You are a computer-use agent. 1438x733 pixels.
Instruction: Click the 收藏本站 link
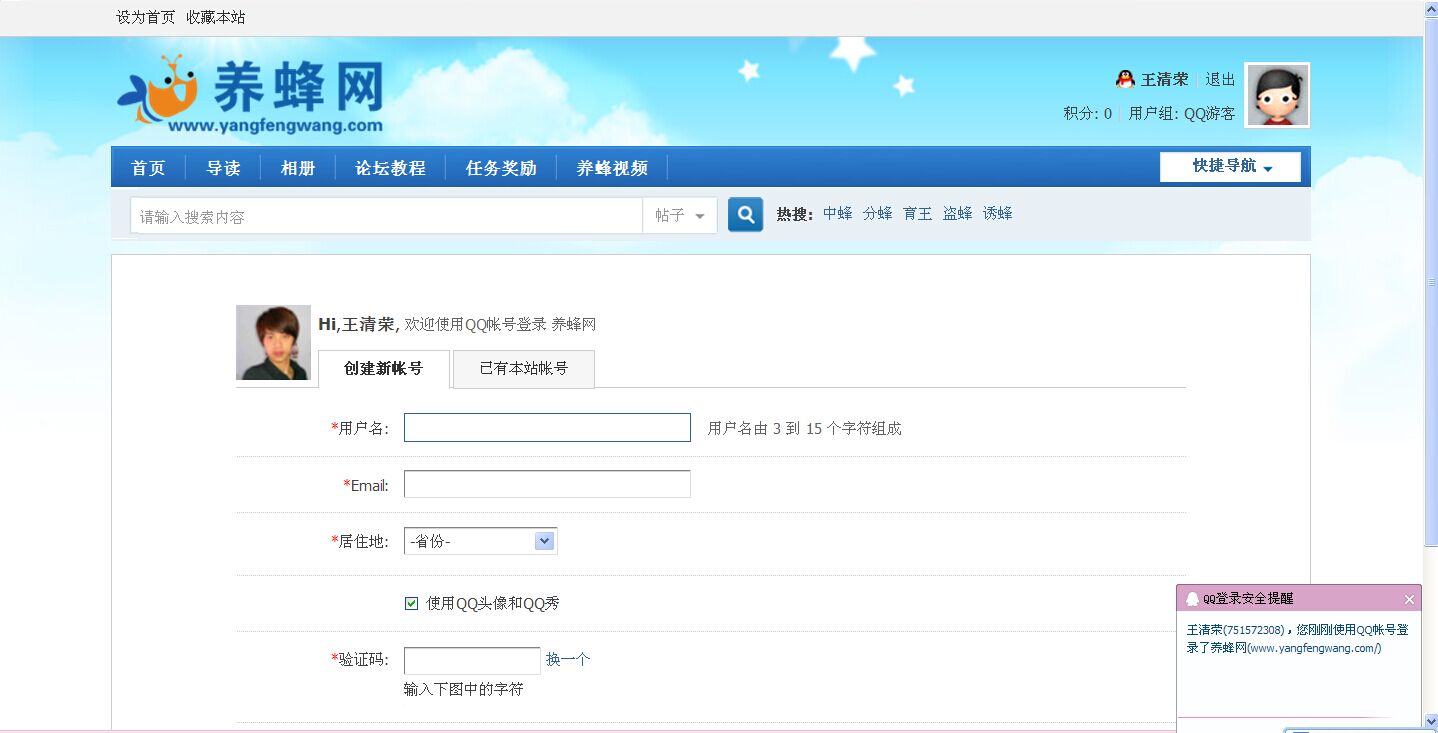(216, 17)
